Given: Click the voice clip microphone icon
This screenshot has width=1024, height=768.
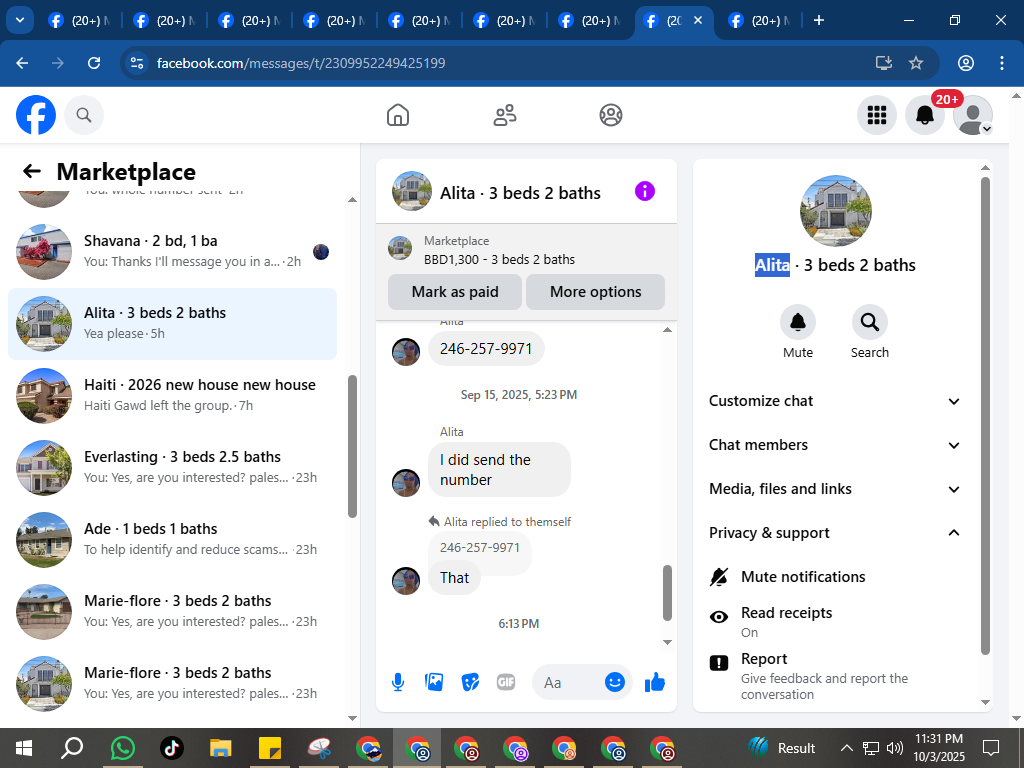Looking at the screenshot, I should (398, 682).
